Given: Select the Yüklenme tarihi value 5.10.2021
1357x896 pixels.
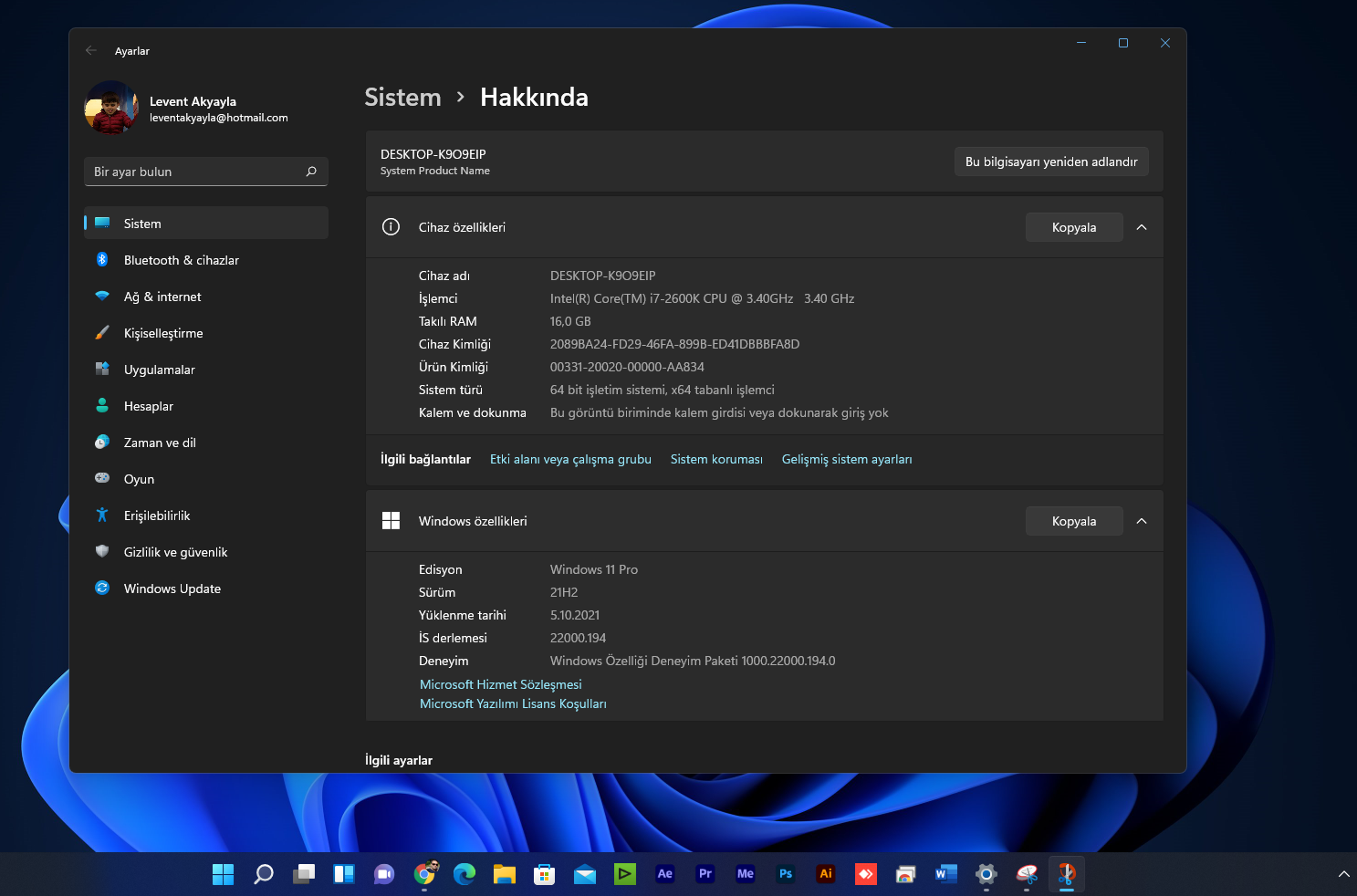Looking at the screenshot, I should pos(575,615).
